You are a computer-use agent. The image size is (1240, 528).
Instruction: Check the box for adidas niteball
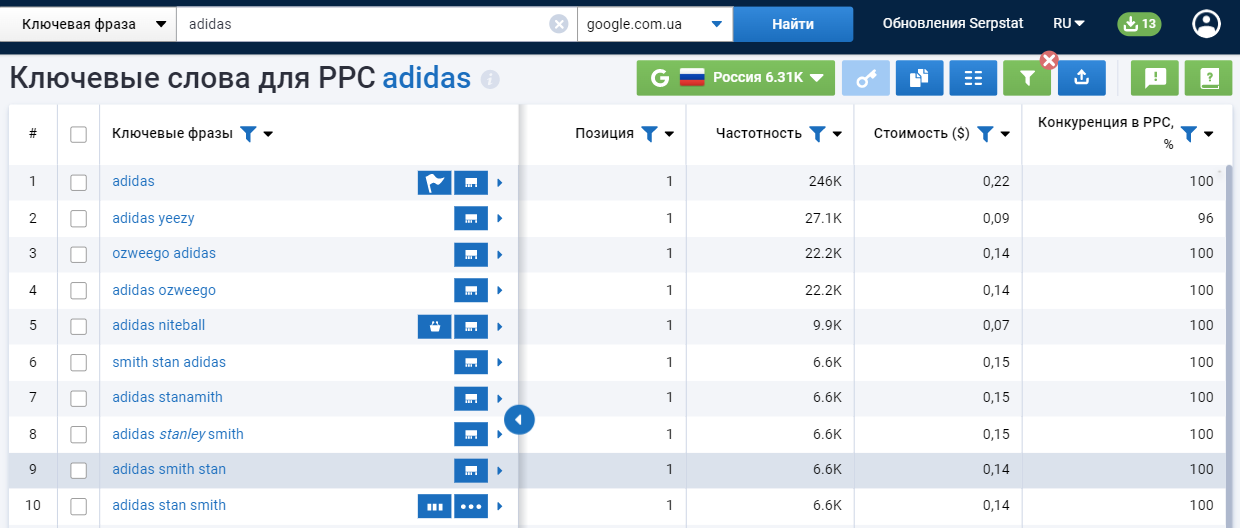[x=78, y=326]
